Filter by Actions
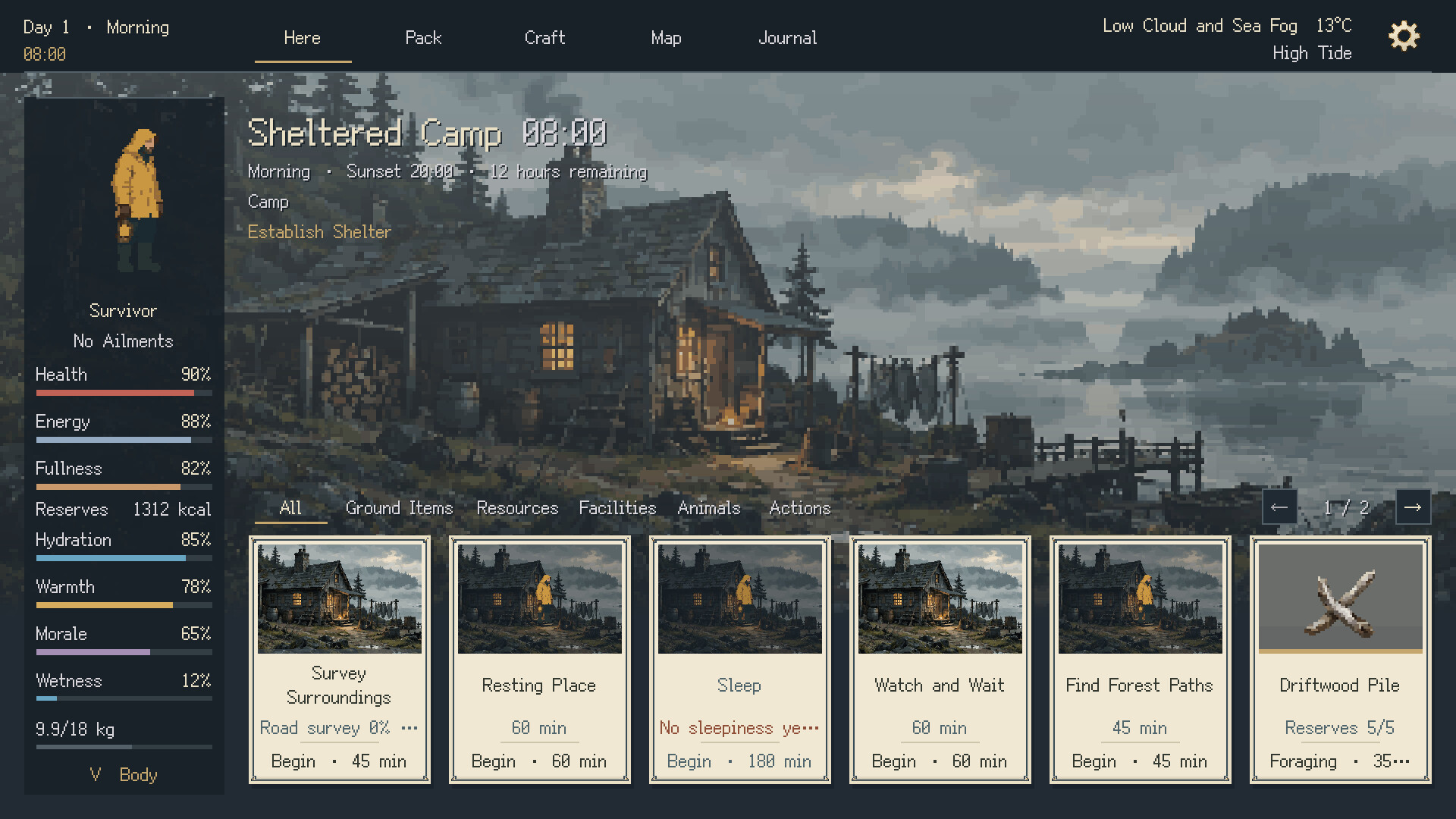This screenshot has height=819, width=1456. click(800, 508)
